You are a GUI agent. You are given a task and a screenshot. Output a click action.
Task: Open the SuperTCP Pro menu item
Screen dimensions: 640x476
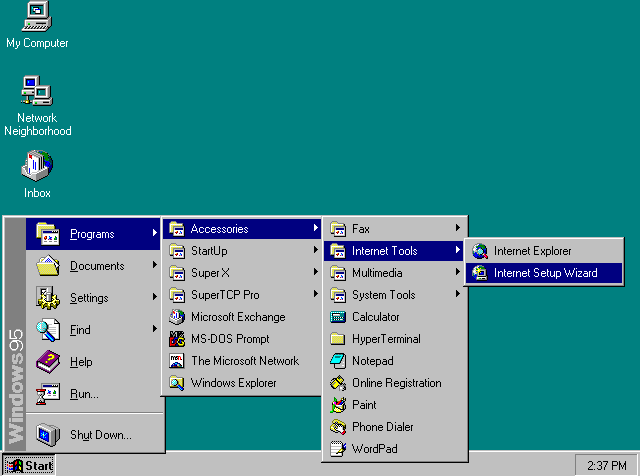click(242, 295)
